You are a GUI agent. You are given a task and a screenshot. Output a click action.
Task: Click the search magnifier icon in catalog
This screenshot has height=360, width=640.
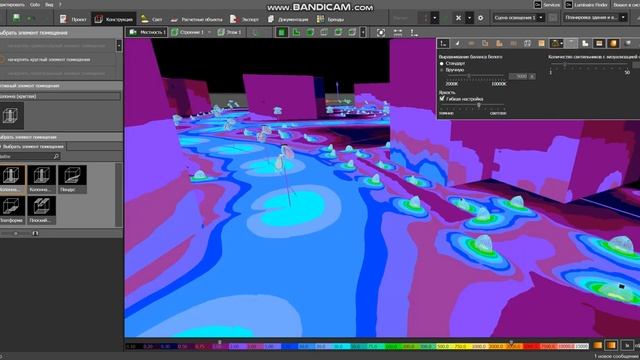pyautogui.click(x=56, y=156)
